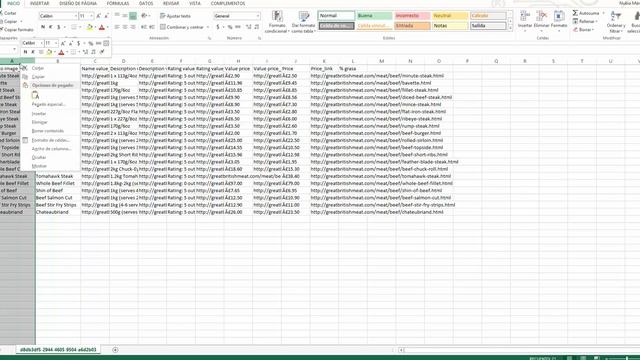Open the FÓRMULAS ribbon tab
Image resolution: width=640 pixels, height=360 pixels.
(x=118, y=3)
